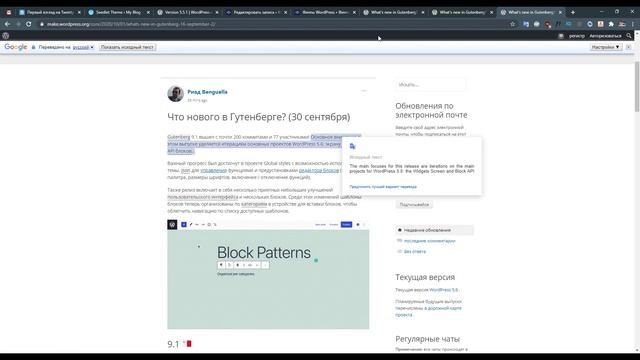Close the Google Translate bar
Screen dimensions: 640x360
point(629,47)
